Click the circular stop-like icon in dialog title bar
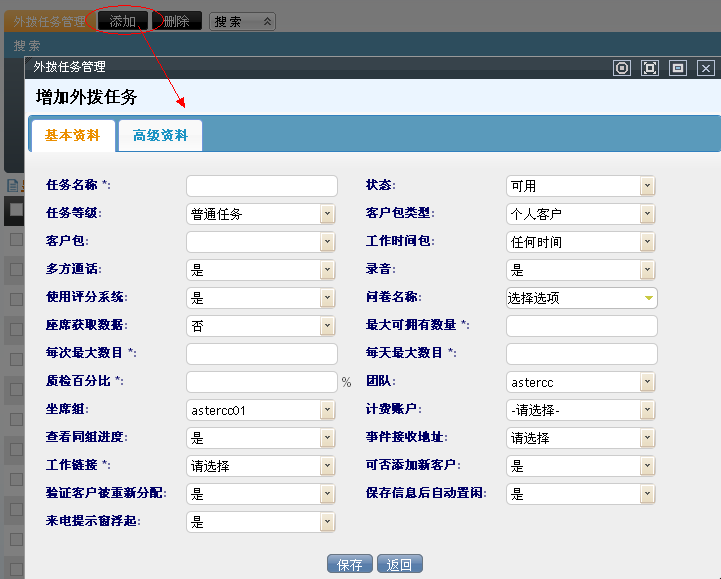 tap(622, 68)
